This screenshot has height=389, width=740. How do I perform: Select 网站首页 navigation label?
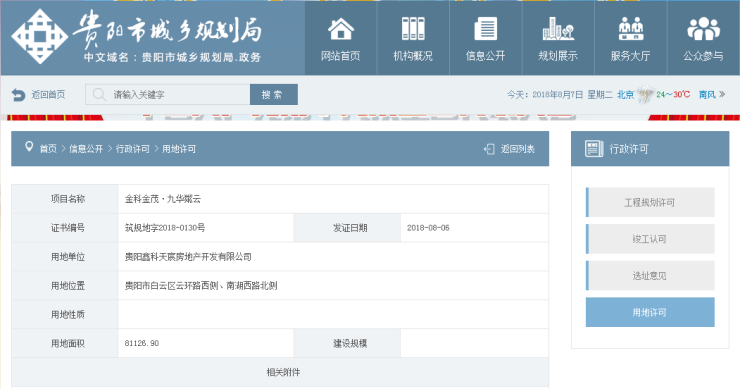pos(341,56)
